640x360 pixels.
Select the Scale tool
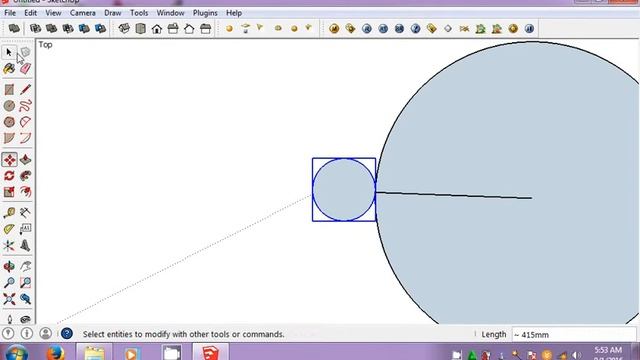(9, 192)
